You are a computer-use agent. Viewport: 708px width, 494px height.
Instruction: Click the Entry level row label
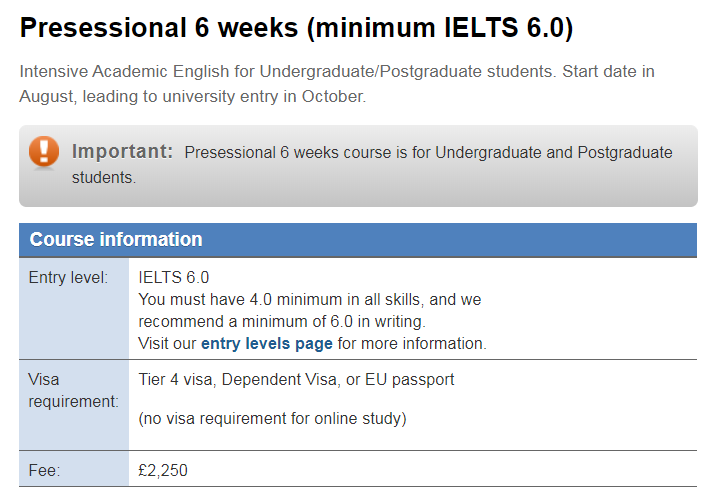coord(68,277)
